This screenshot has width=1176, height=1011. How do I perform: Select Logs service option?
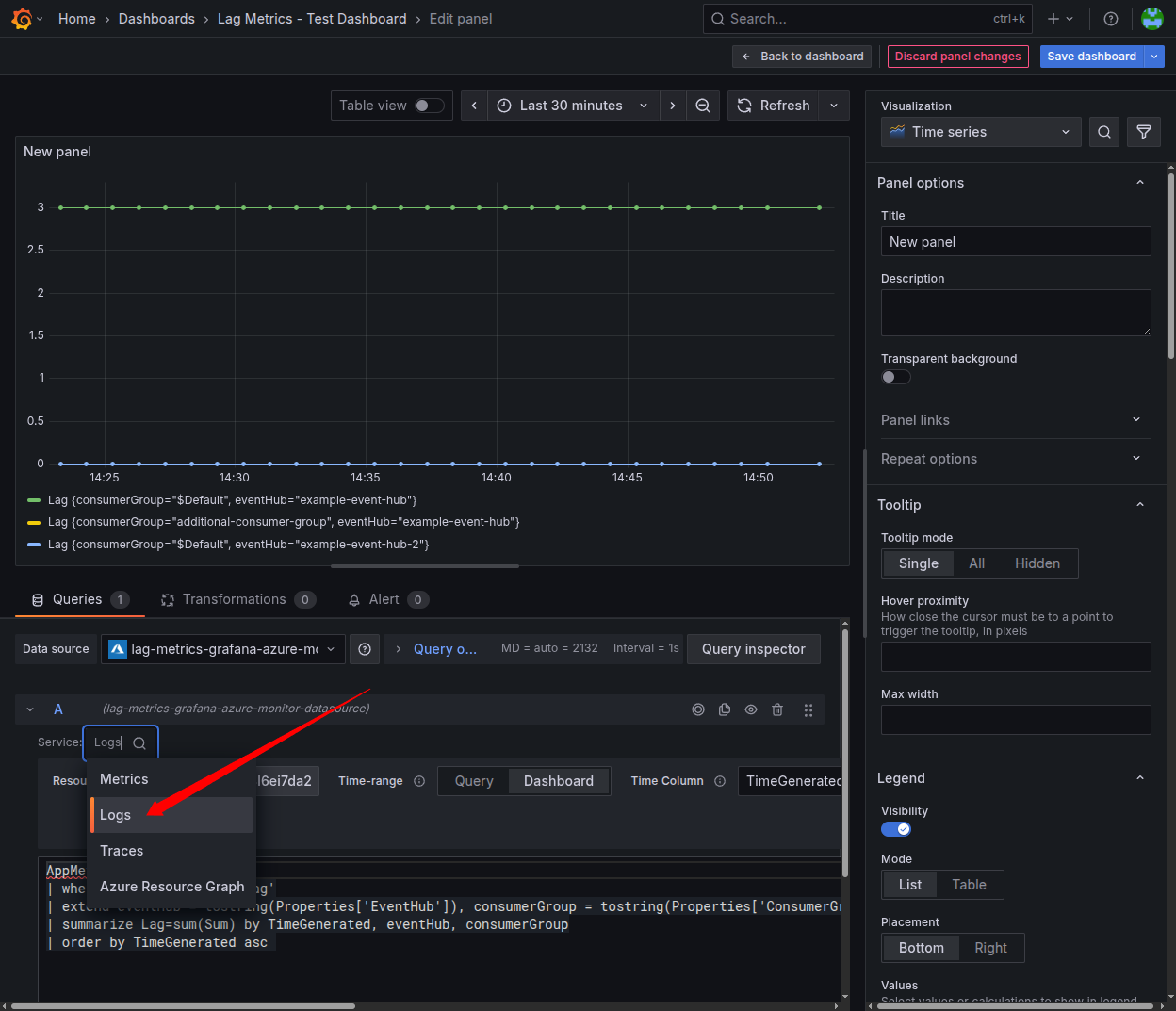[x=171, y=815]
